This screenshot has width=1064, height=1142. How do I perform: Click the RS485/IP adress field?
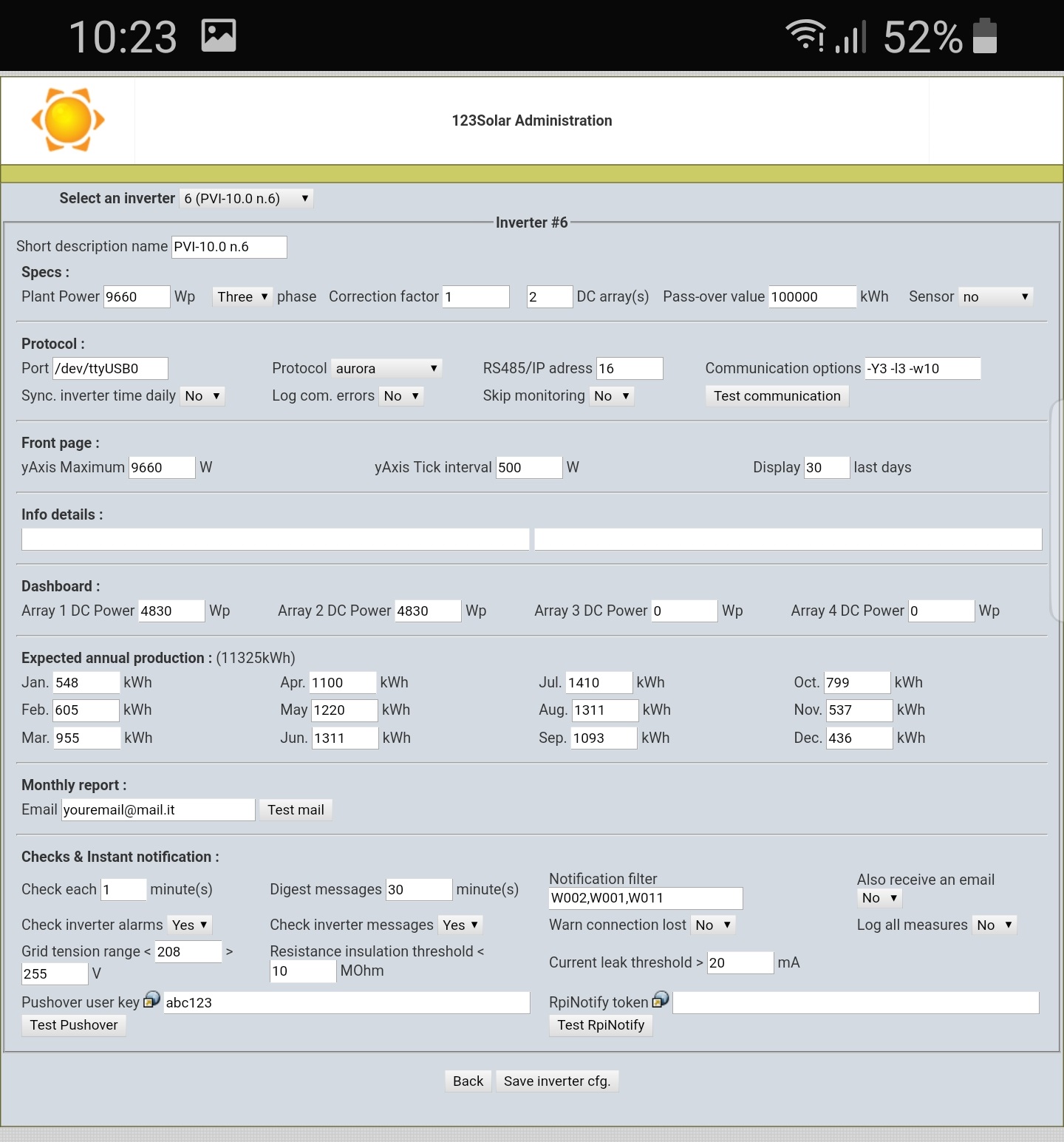pos(630,368)
